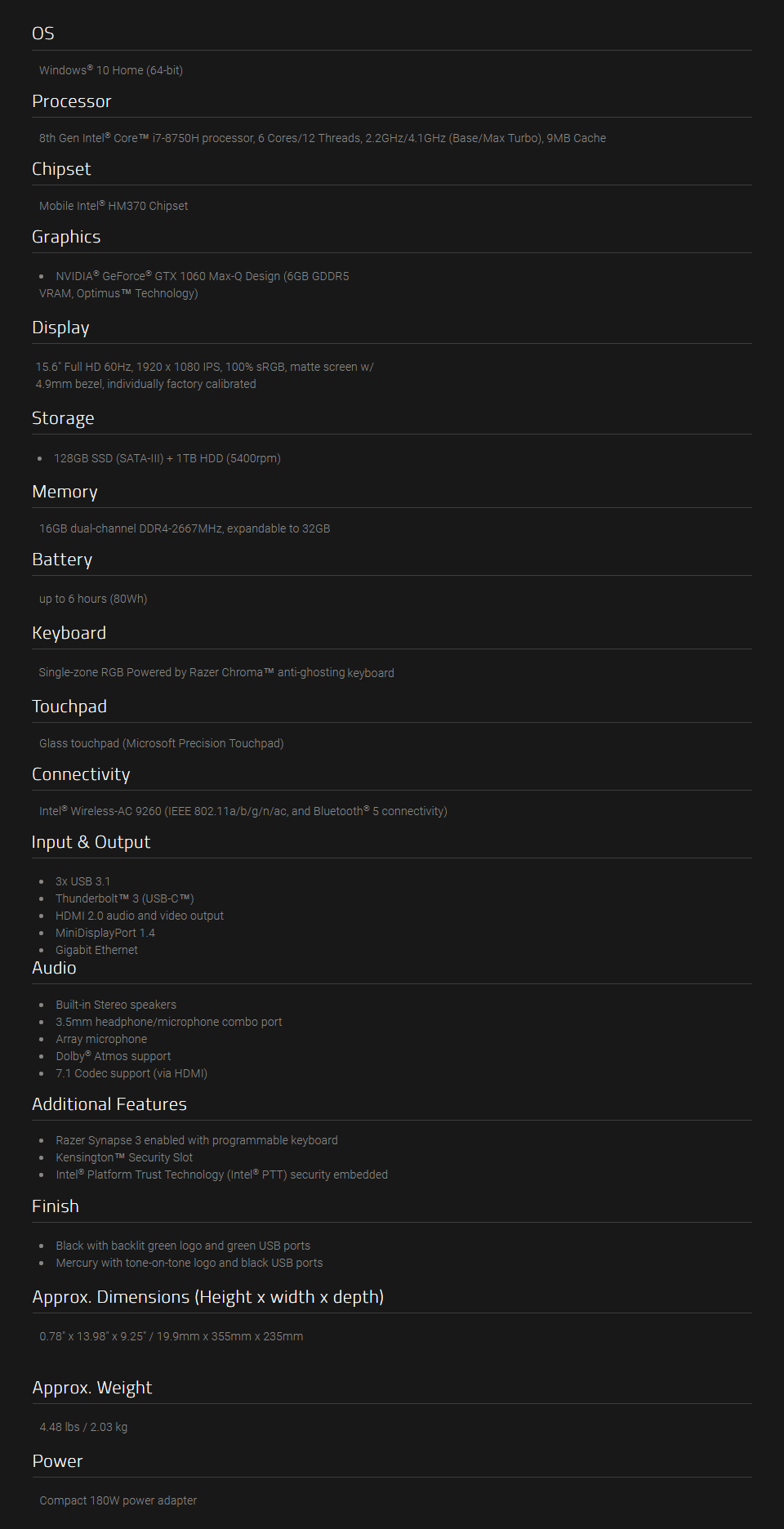Select the Chipset section heading
The width and height of the screenshot is (784, 1529).
(61, 169)
